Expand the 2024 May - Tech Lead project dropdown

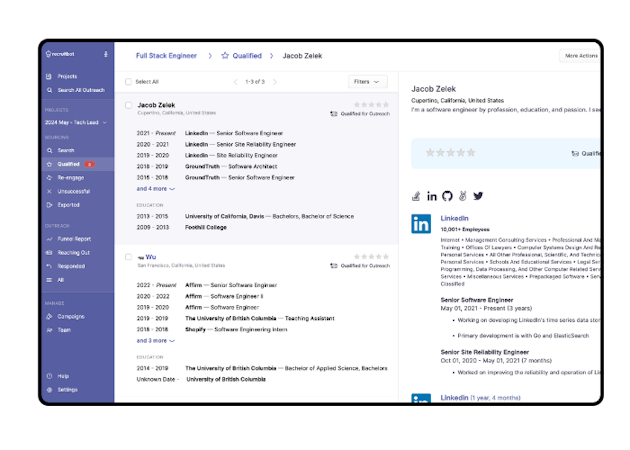[x=76, y=122]
